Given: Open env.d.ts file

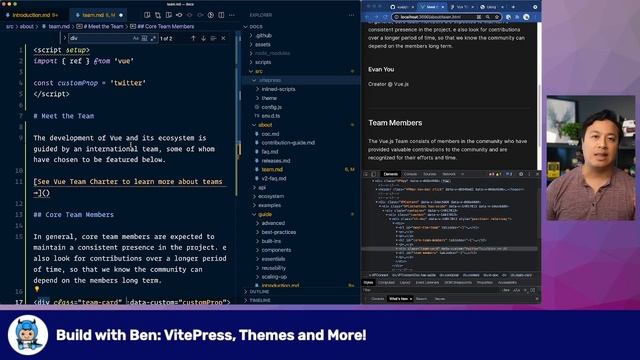Looking at the screenshot, I should pyautogui.click(x=271, y=116).
